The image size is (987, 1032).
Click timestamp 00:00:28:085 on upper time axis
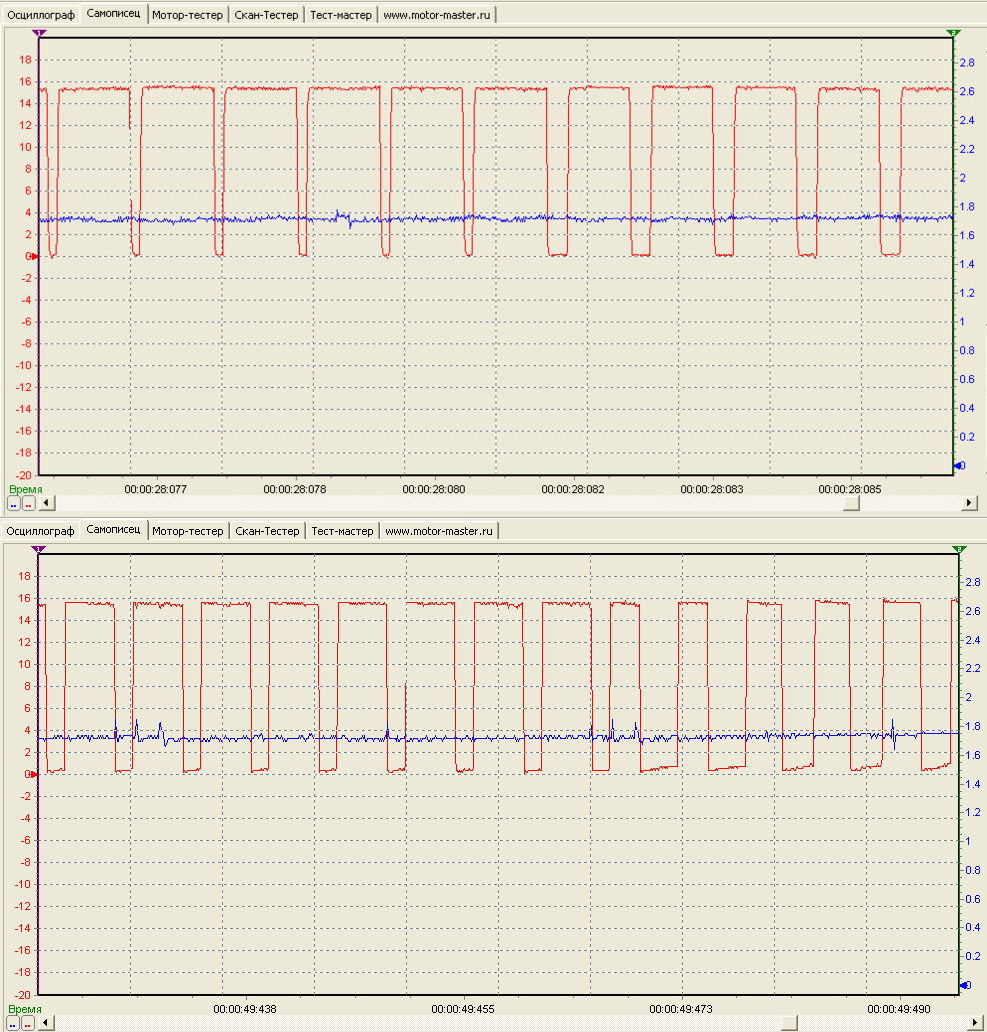point(849,489)
